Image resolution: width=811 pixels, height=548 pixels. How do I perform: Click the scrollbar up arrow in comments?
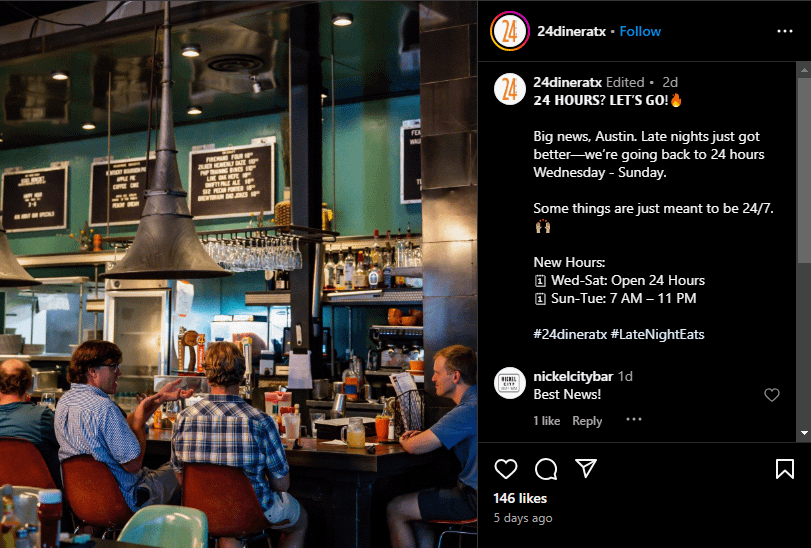click(804, 69)
